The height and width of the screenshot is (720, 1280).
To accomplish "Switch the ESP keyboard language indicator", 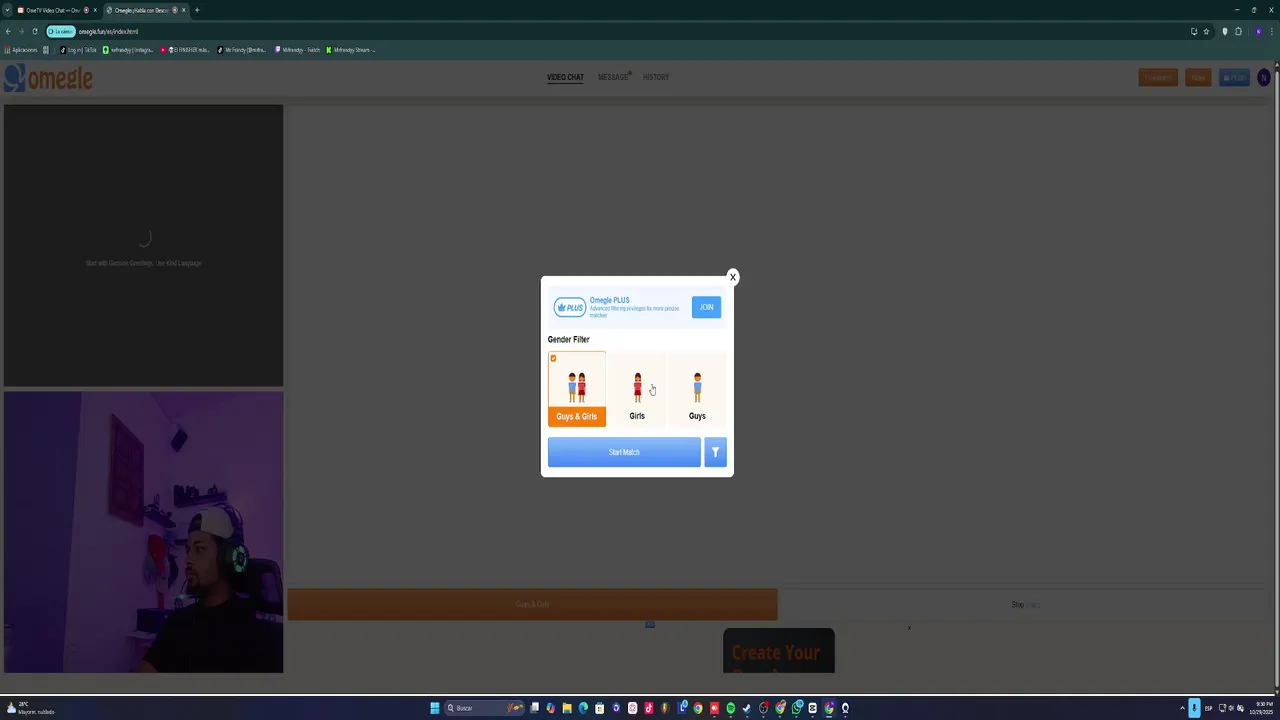I will click(x=1209, y=708).
